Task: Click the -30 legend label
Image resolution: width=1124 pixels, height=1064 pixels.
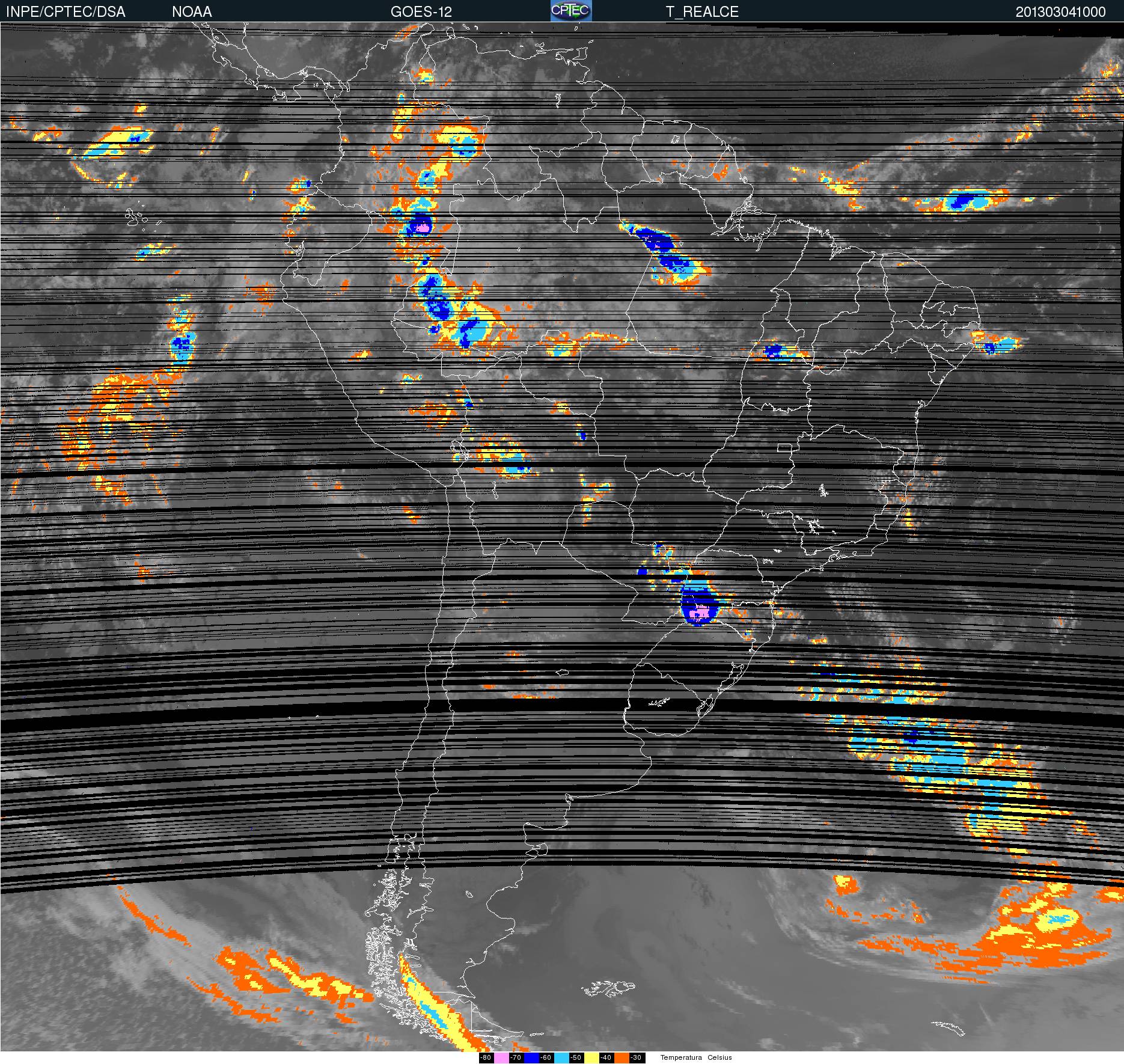Action: tap(637, 1057)
